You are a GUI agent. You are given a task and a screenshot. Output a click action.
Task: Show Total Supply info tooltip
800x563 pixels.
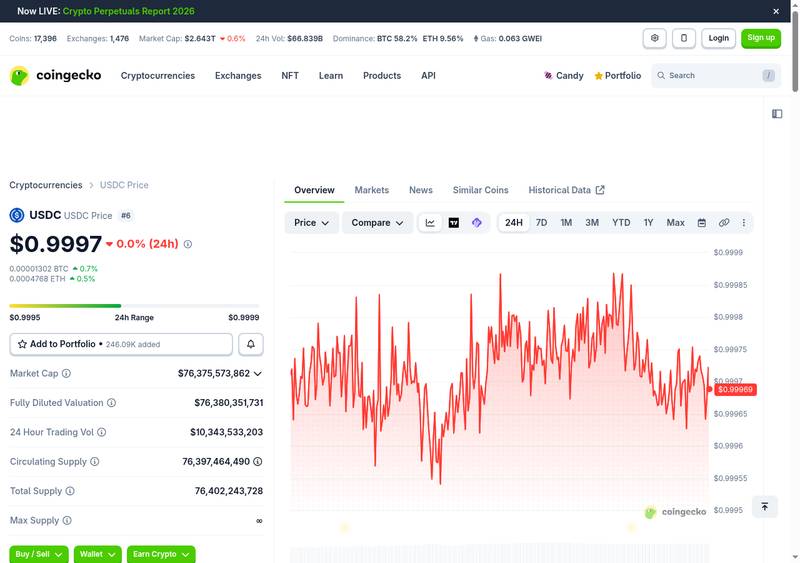[x=70, y=491]
